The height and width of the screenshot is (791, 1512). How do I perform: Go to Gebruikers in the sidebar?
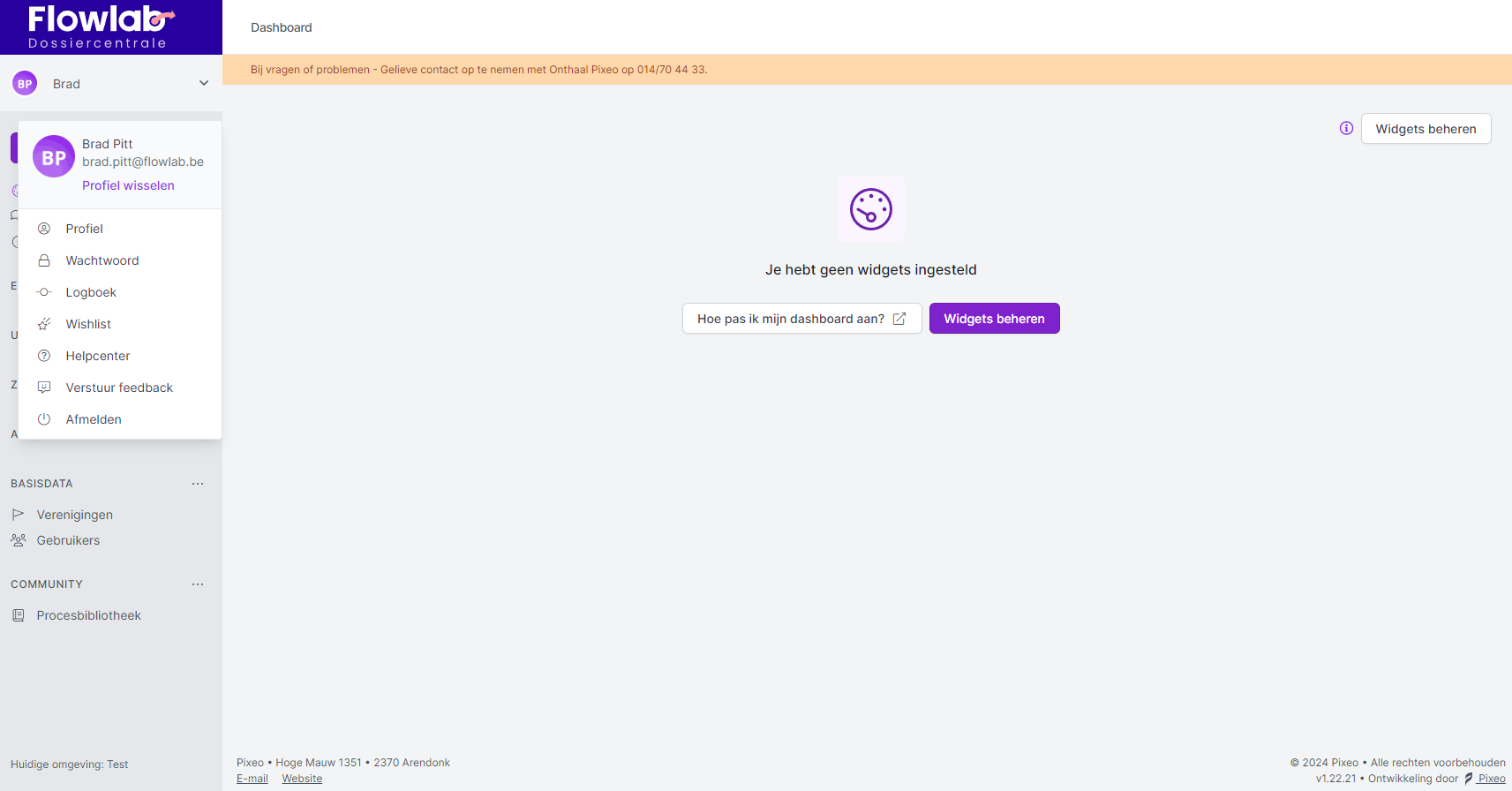68,540
